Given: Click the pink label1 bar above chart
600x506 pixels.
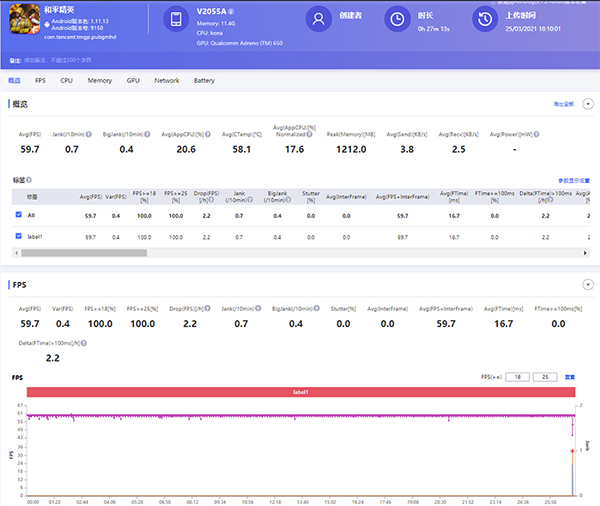Looking at the screenshot, I should tap(301, 393).
